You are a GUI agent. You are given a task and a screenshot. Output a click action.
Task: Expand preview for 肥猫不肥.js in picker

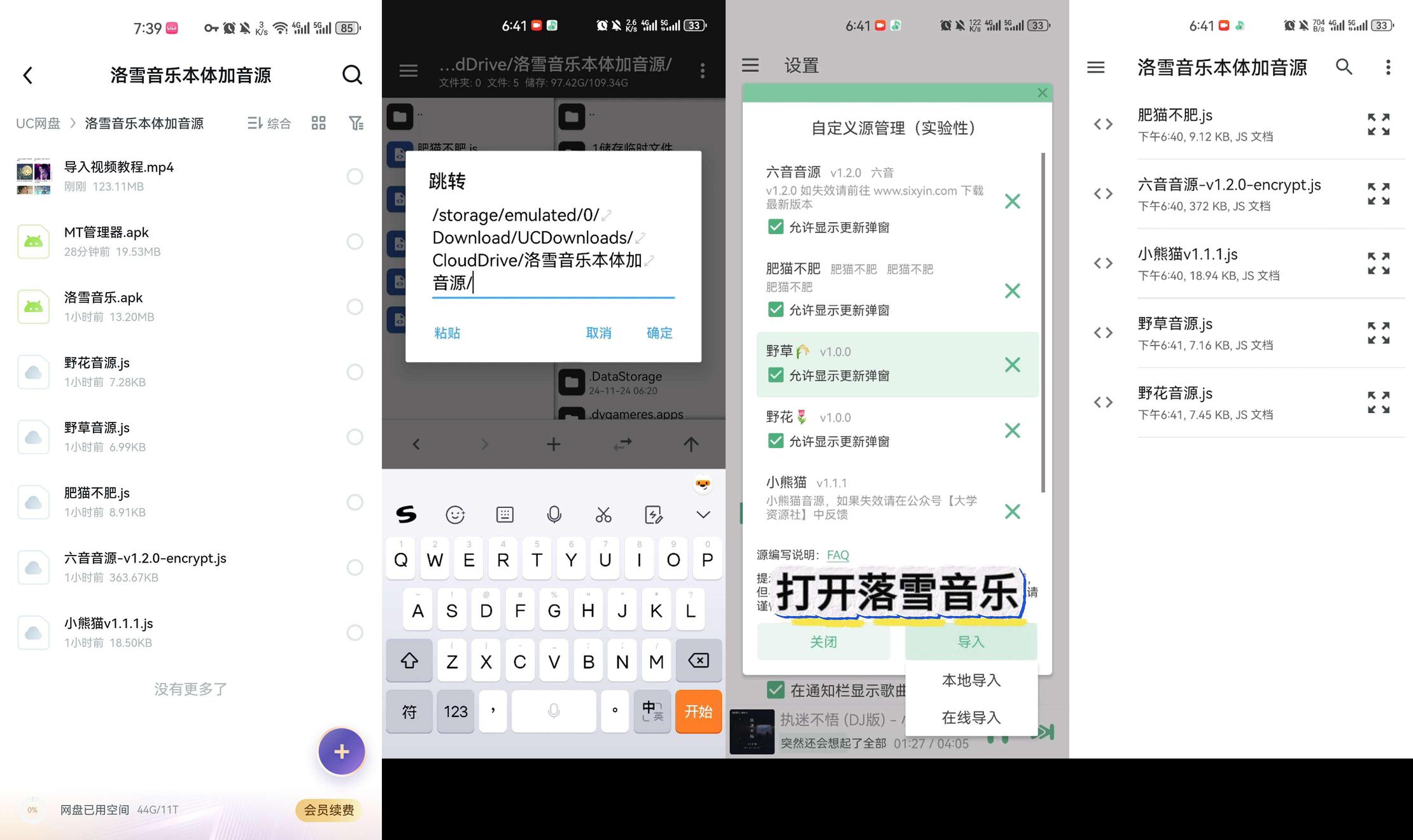tap(1379, 124)
